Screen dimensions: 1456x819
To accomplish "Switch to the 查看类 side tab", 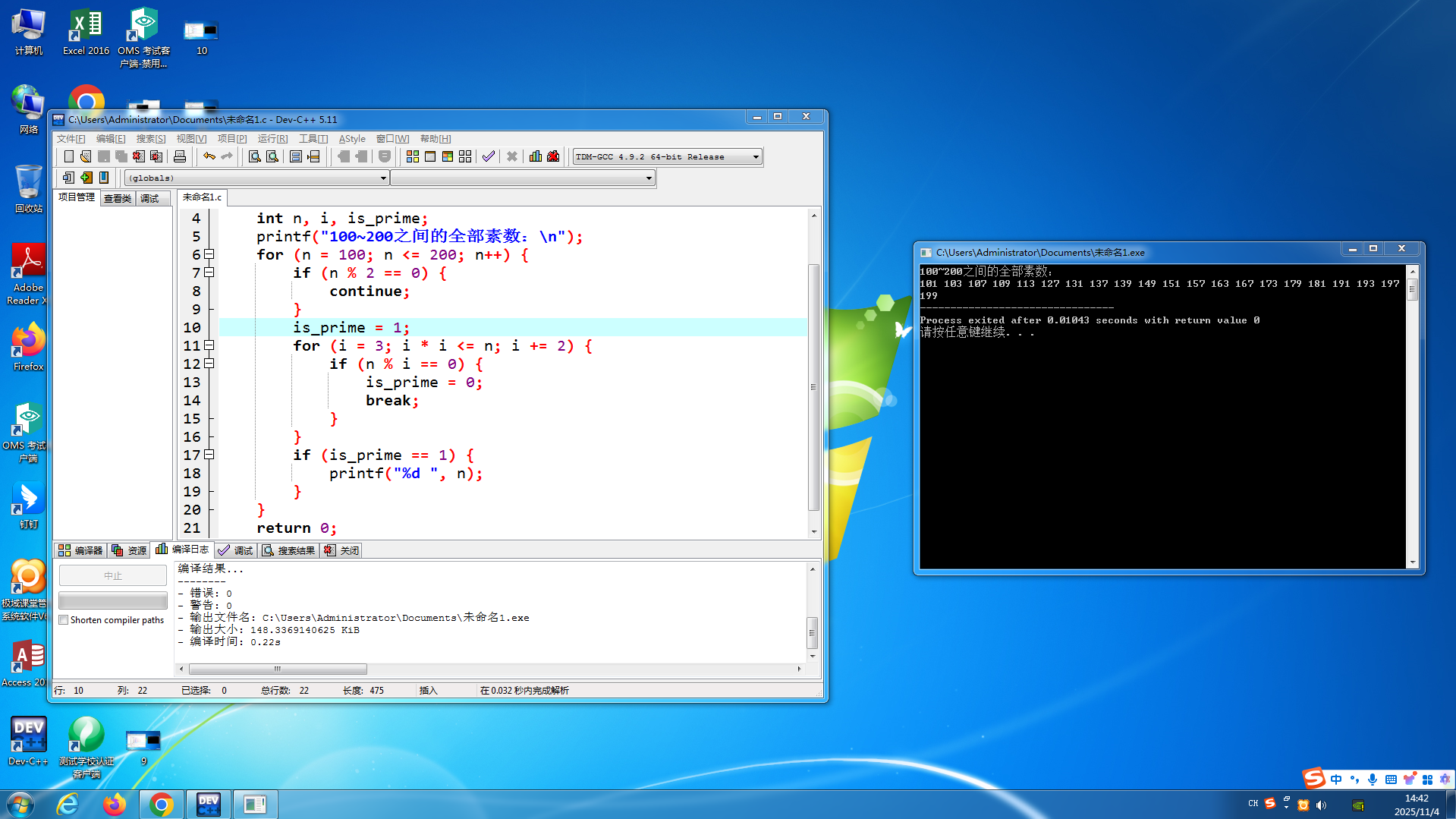I will (118, 198).
